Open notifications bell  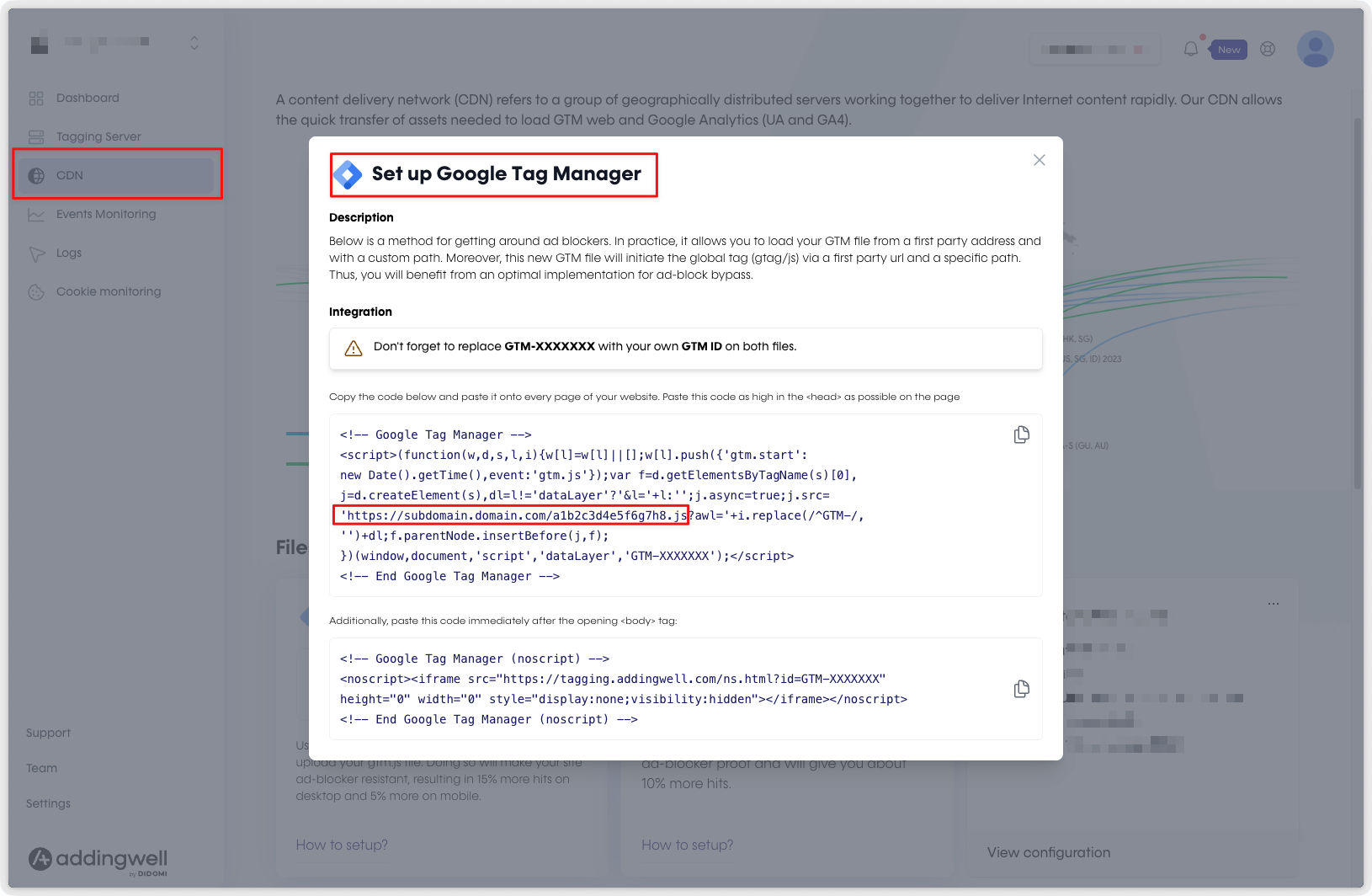1191,49
